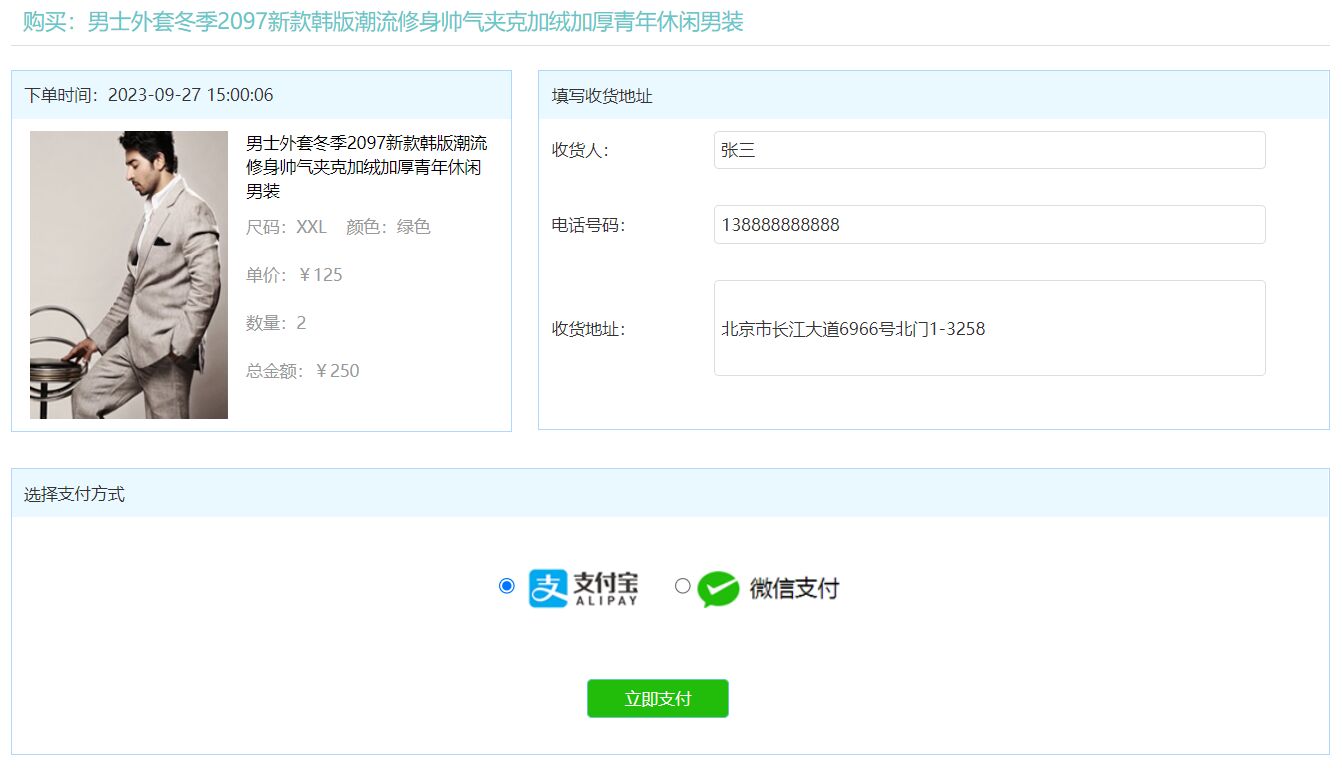
Task: Click the 颜色：绿色 text
Action: click(388, 227)
